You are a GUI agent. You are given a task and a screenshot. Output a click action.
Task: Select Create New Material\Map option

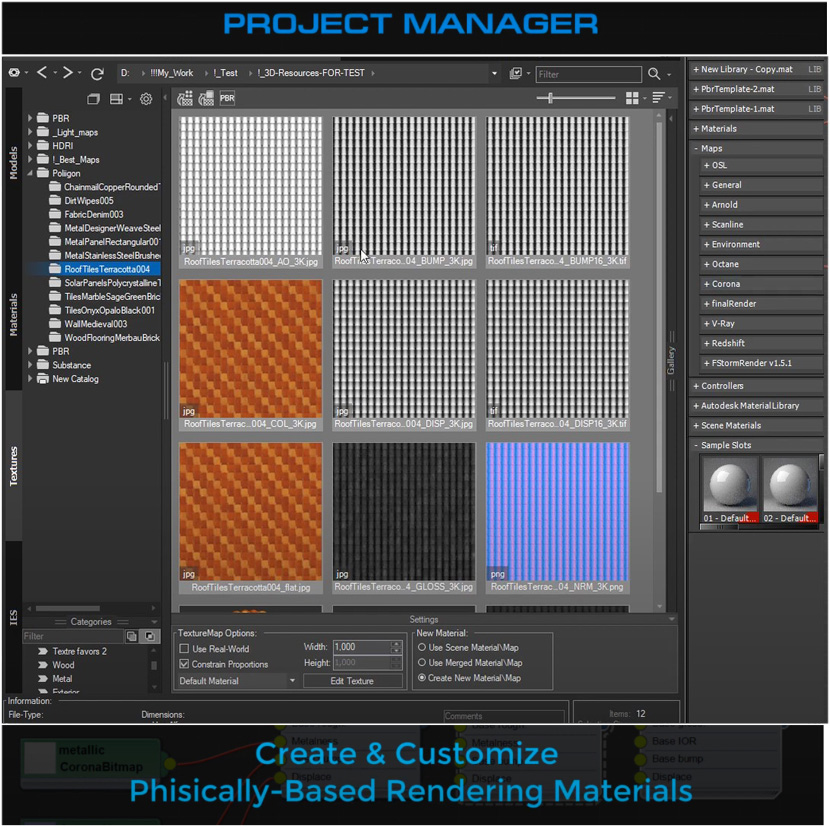[422, 678]
